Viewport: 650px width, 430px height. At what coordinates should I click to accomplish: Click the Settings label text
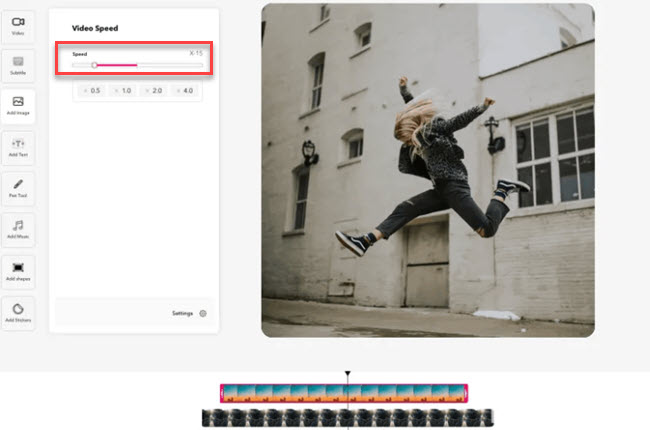point(182,313)
